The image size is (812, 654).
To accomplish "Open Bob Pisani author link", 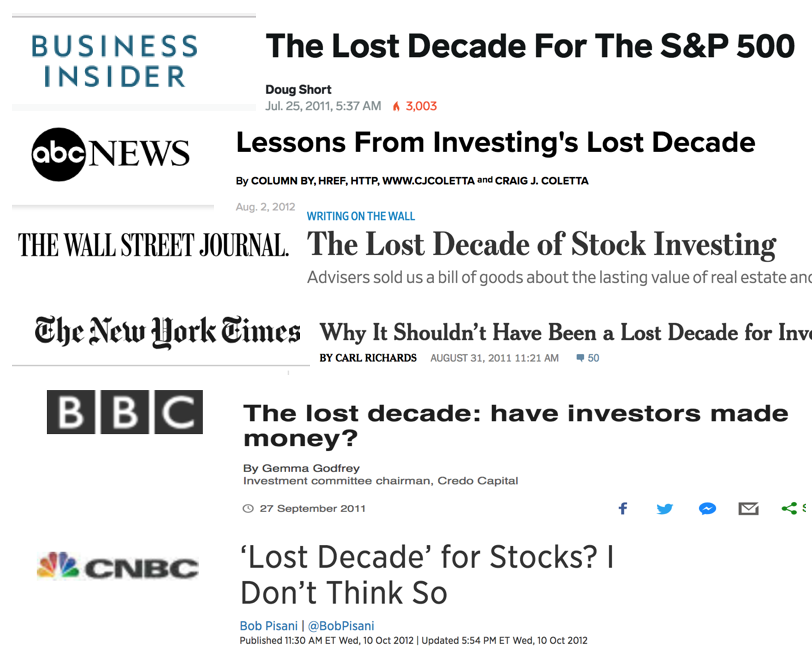I will pyautogui.click(x=268, y=626).
